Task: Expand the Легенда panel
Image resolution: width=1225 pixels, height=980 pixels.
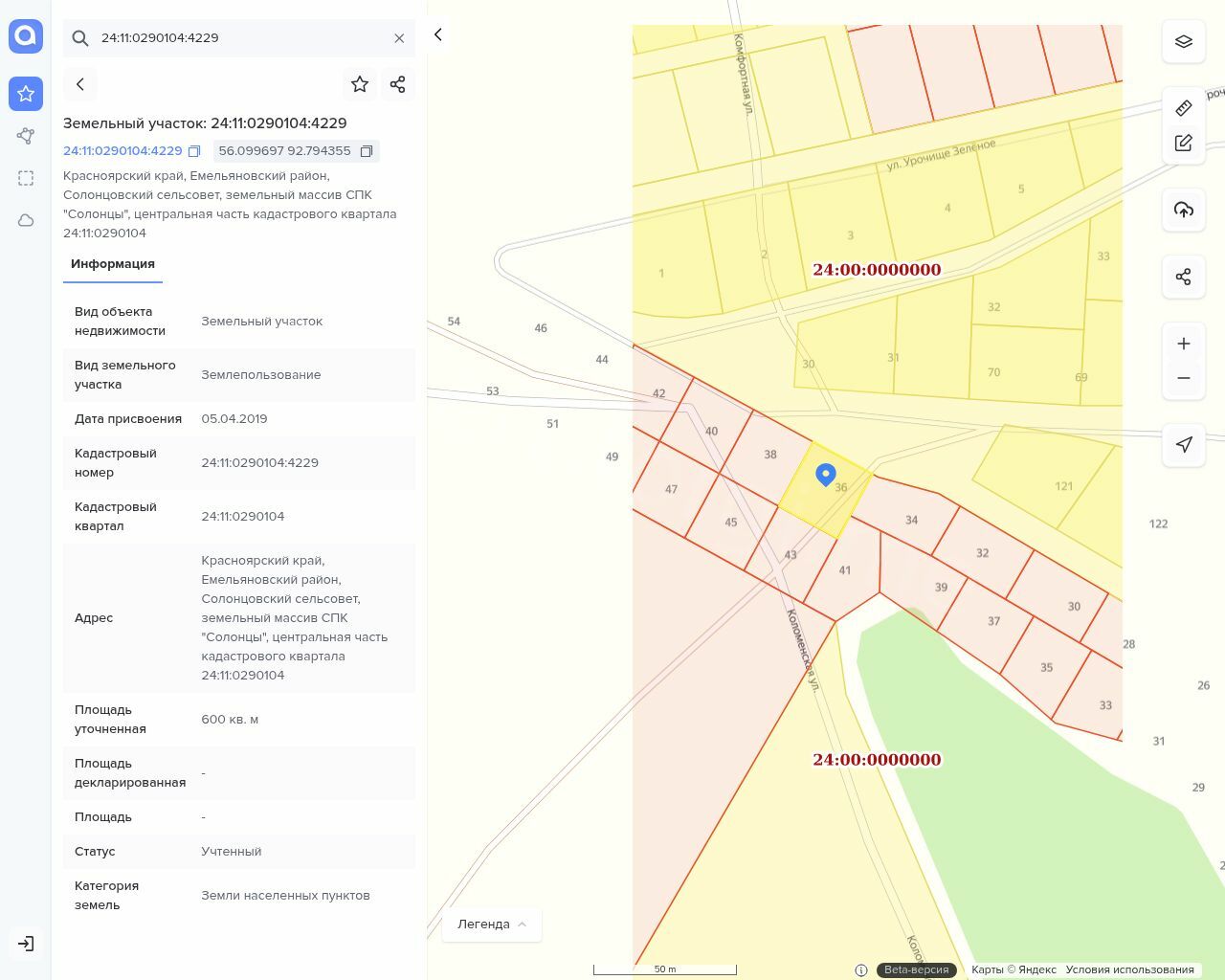Action: pyautogui.click(x=491, y=924)
